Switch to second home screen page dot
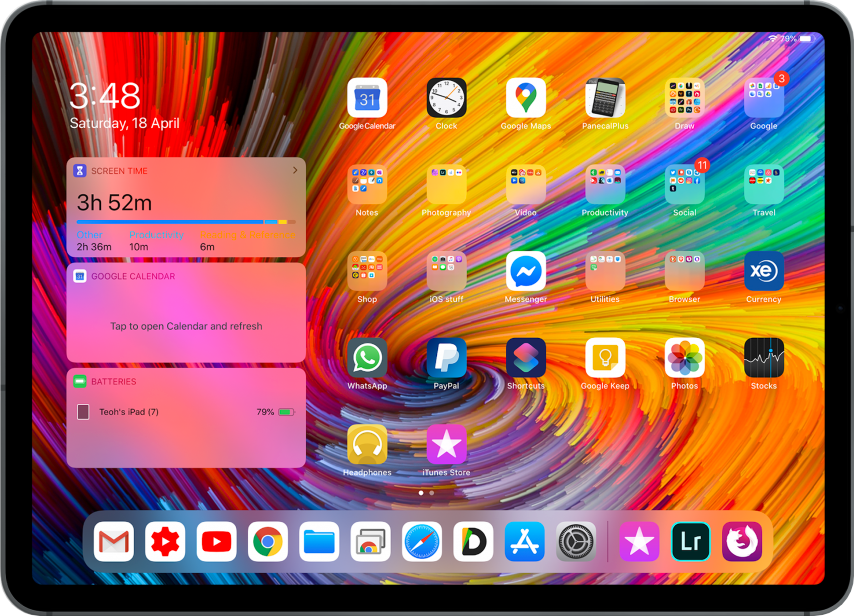Image resolution: width=854 pixels, height=616 pixels. (431, 493)
